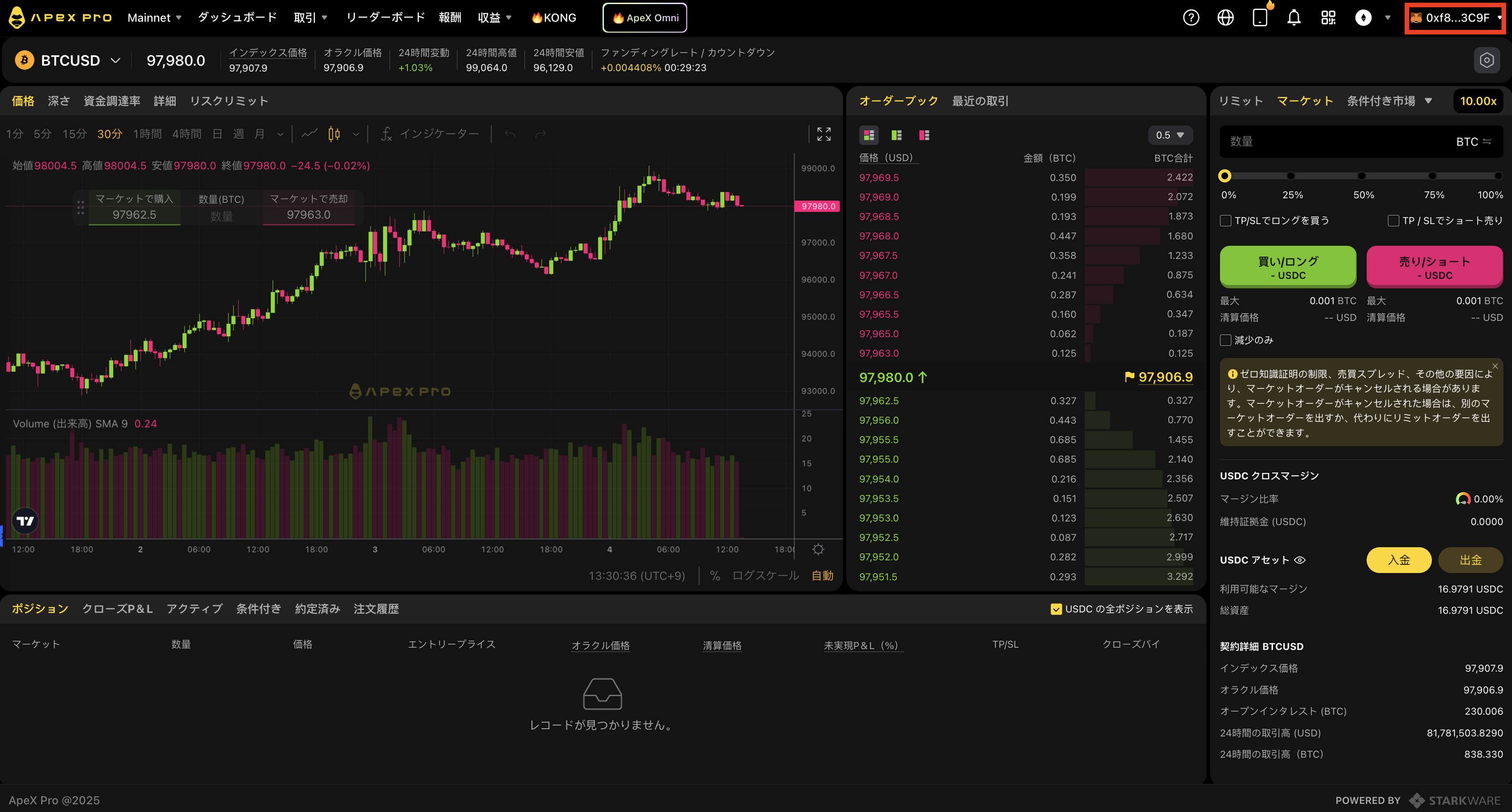
Task: Check TP/SLでロングを買う option
Action: 1225,220
